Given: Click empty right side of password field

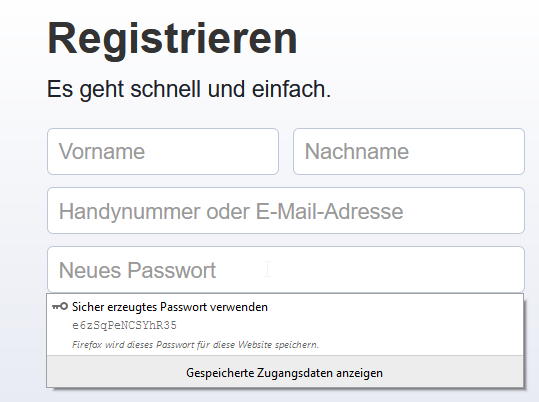Looking at the screenshot, I should tap(395, 270).
